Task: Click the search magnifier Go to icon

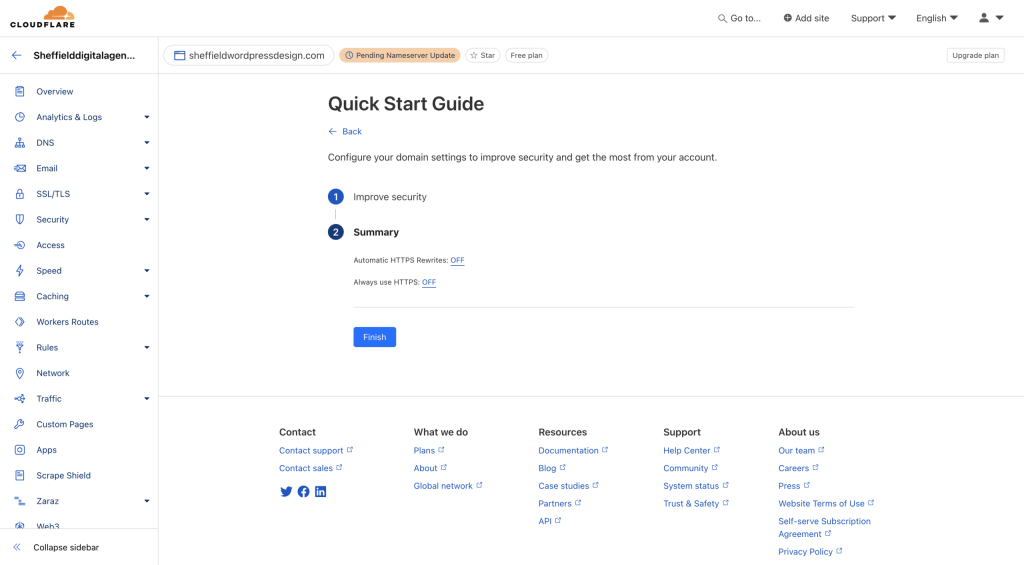Action: (x=722, y=18)
